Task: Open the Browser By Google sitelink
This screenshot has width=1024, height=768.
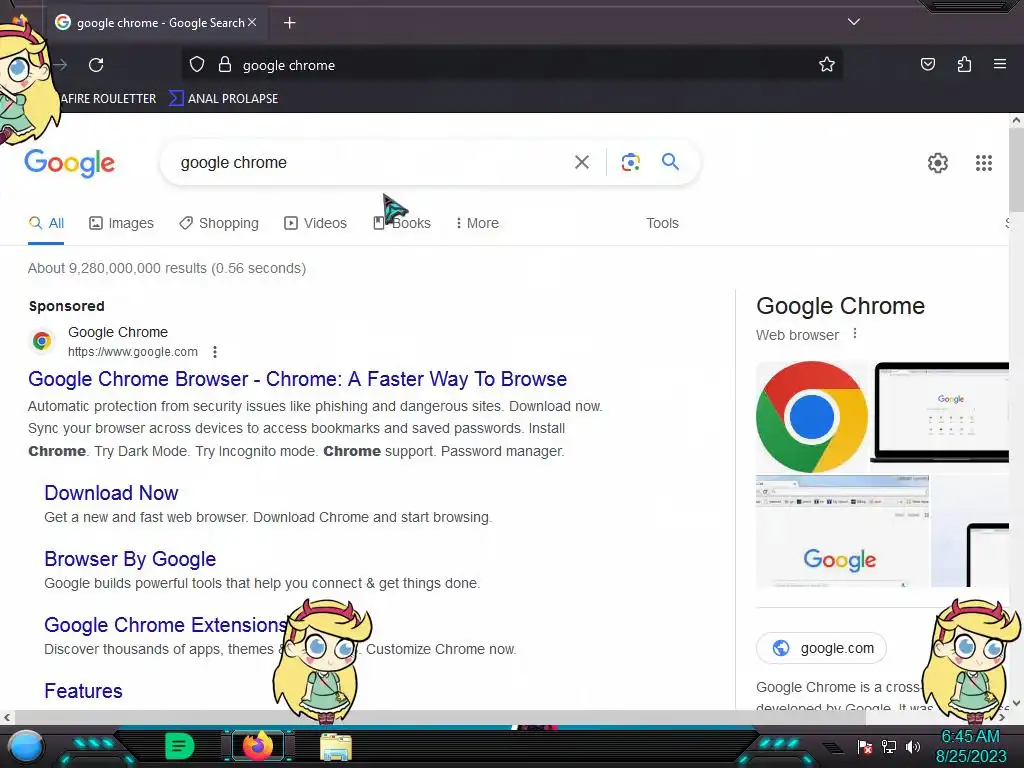Action: (130, 559)
